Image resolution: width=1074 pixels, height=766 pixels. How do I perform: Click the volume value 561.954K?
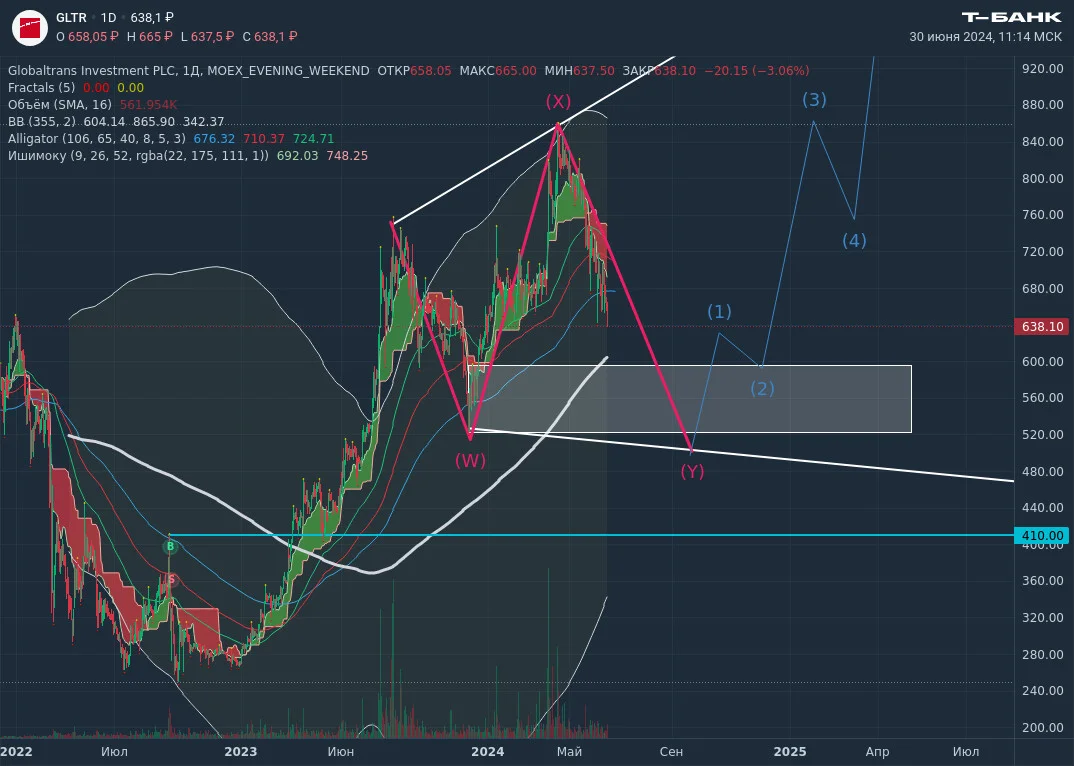tap(149, 105)
